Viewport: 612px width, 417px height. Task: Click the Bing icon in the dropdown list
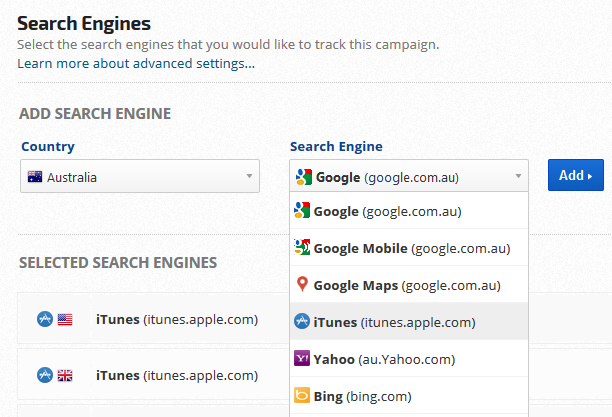(302, 396)
